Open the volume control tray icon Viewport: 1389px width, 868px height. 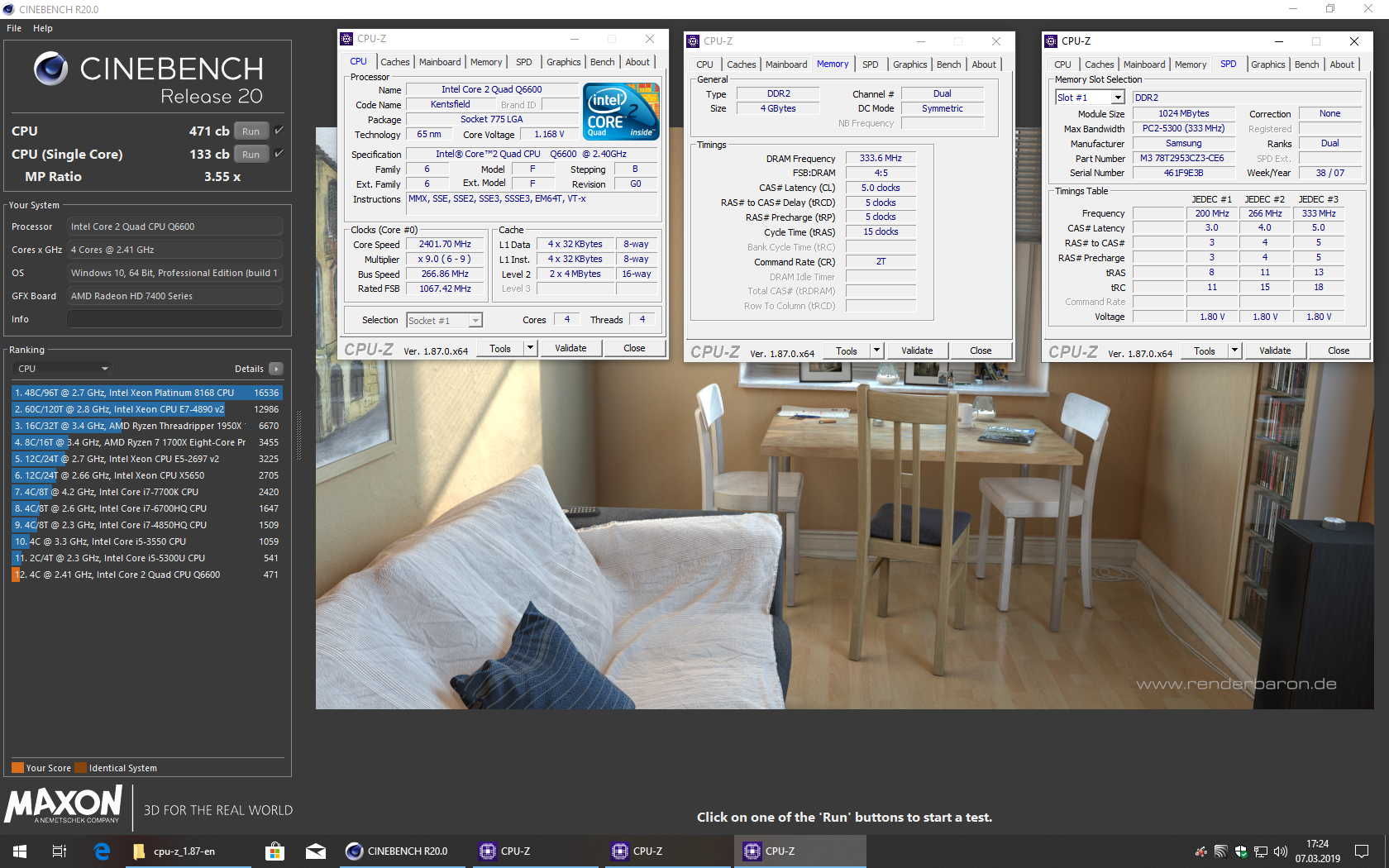[1281, 851]
